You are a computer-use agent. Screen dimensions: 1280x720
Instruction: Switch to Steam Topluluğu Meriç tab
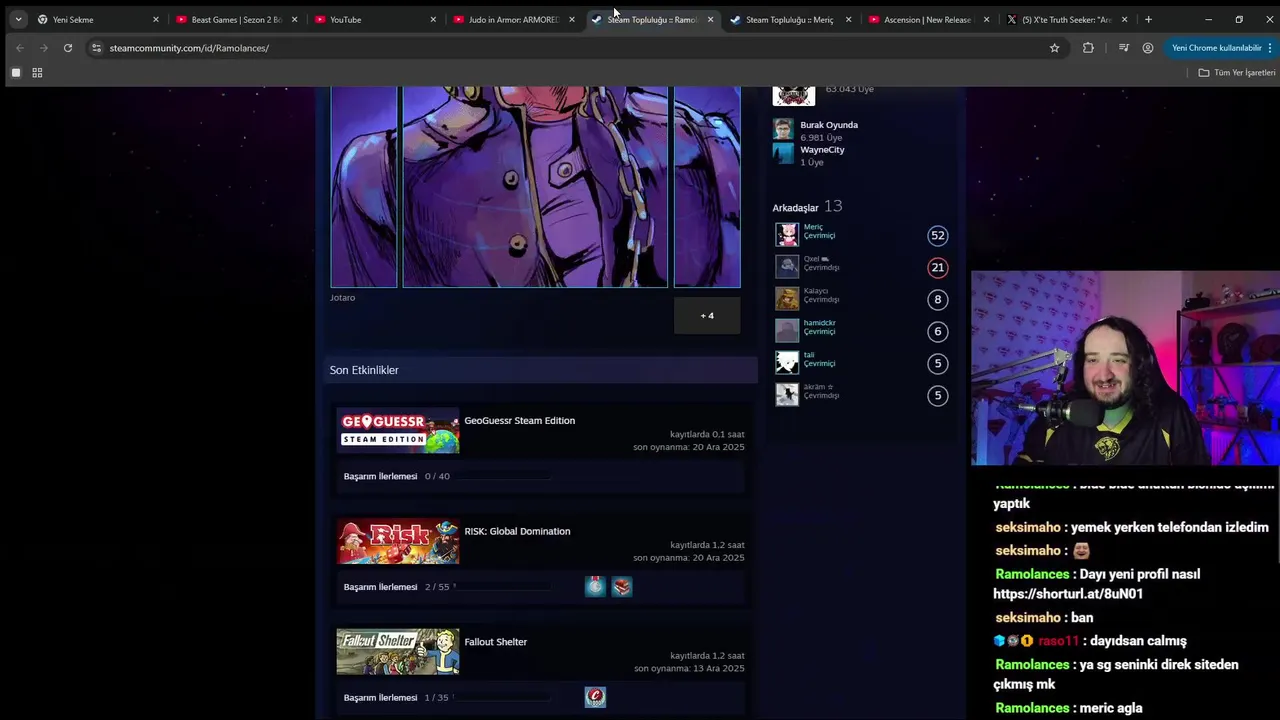[790, 19]
